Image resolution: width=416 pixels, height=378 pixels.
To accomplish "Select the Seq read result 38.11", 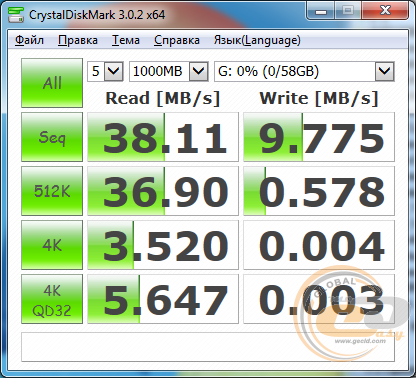I will (163, 137).
